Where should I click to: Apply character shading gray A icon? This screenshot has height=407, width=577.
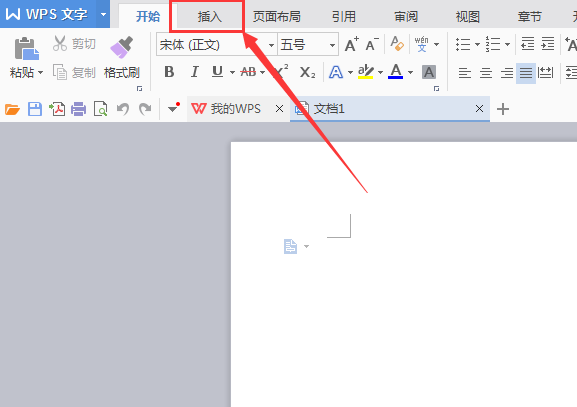[429, 72]
